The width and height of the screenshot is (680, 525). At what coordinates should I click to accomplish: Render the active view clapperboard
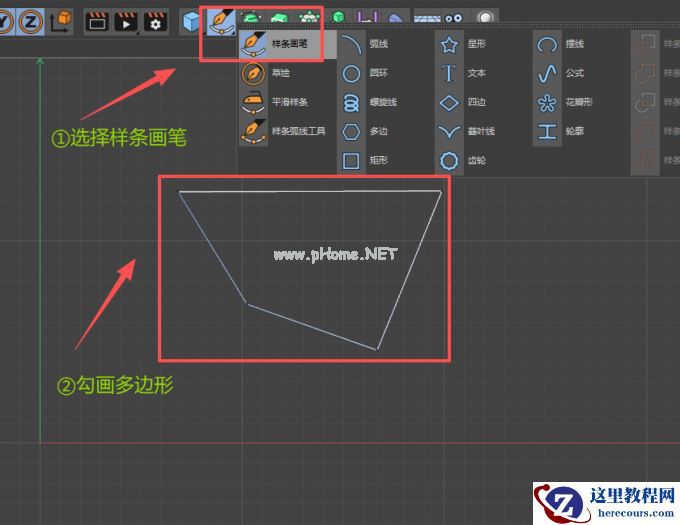pyautogui.click(x=97, y=22)
